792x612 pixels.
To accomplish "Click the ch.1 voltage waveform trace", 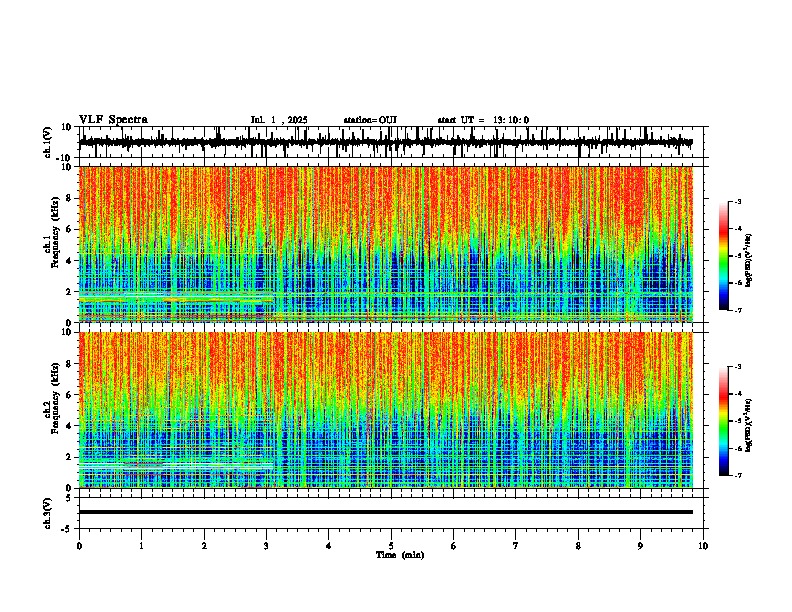I will (386, 142).
